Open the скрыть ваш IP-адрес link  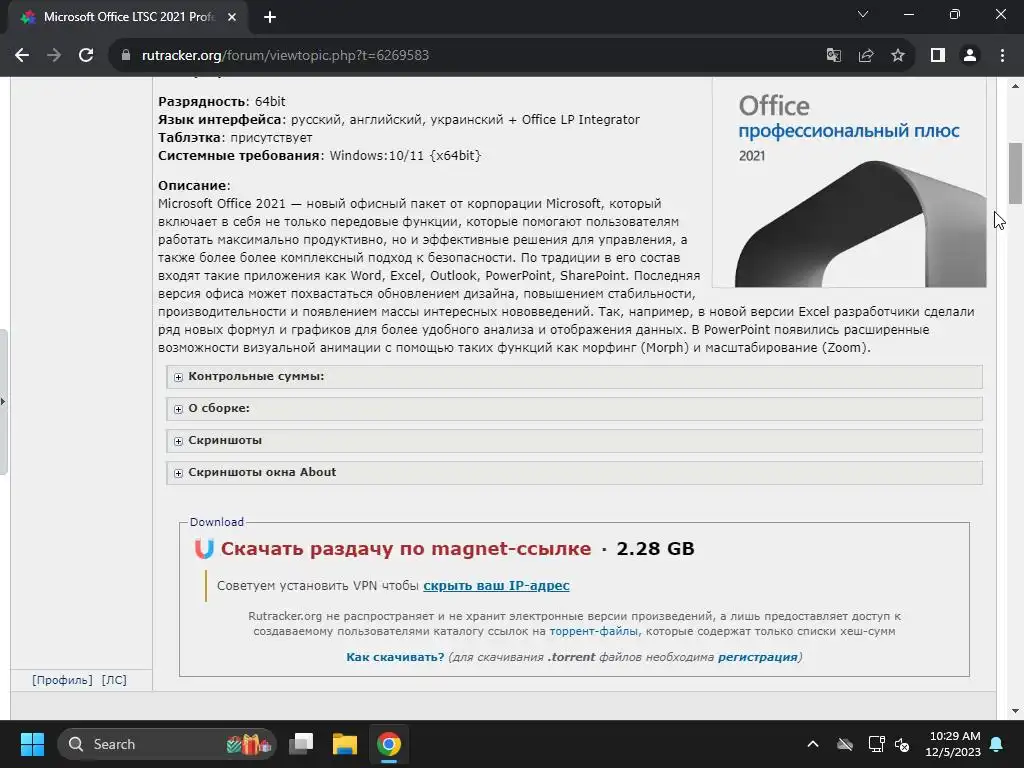pyautogui.click(x=496, y=586)
